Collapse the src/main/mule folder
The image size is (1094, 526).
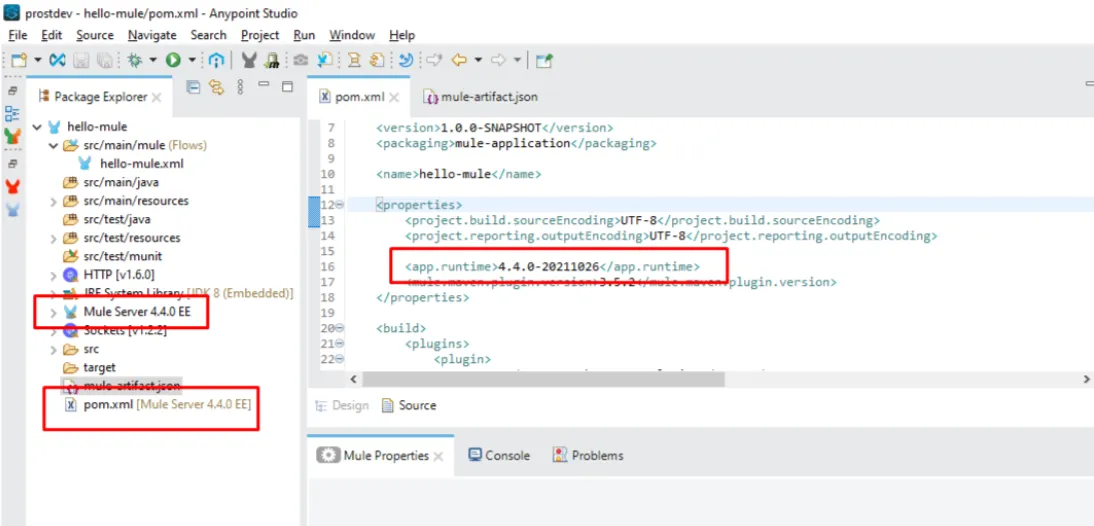(53, 146)
